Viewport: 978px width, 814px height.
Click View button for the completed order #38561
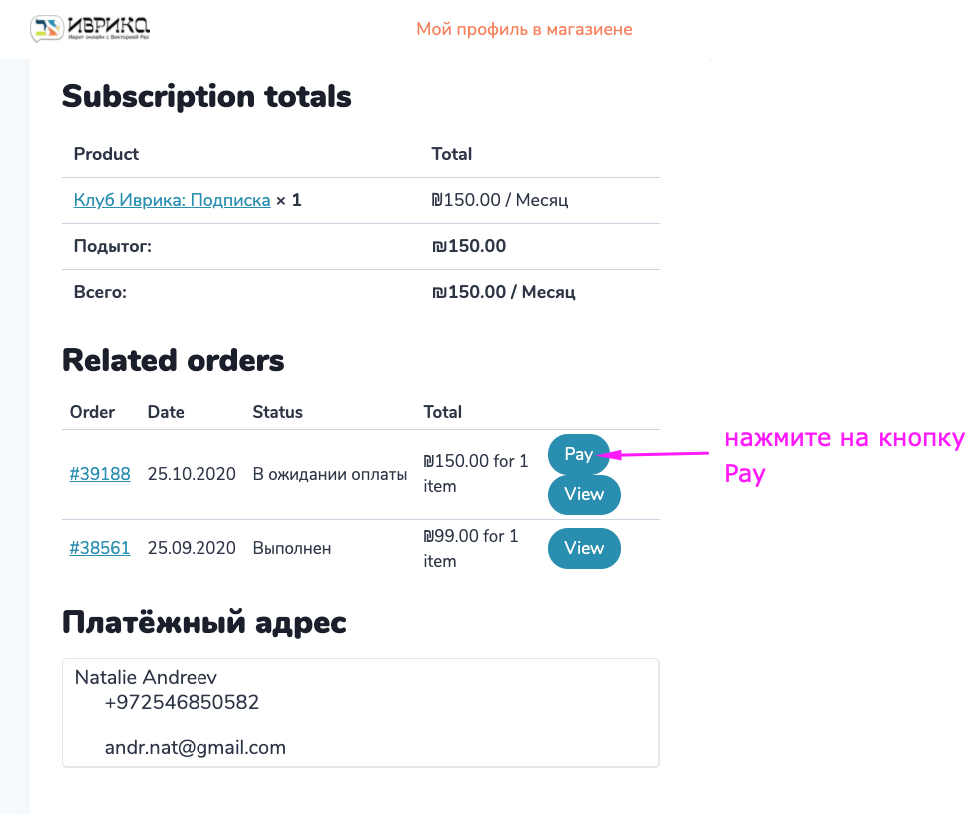tap(584, 548)
